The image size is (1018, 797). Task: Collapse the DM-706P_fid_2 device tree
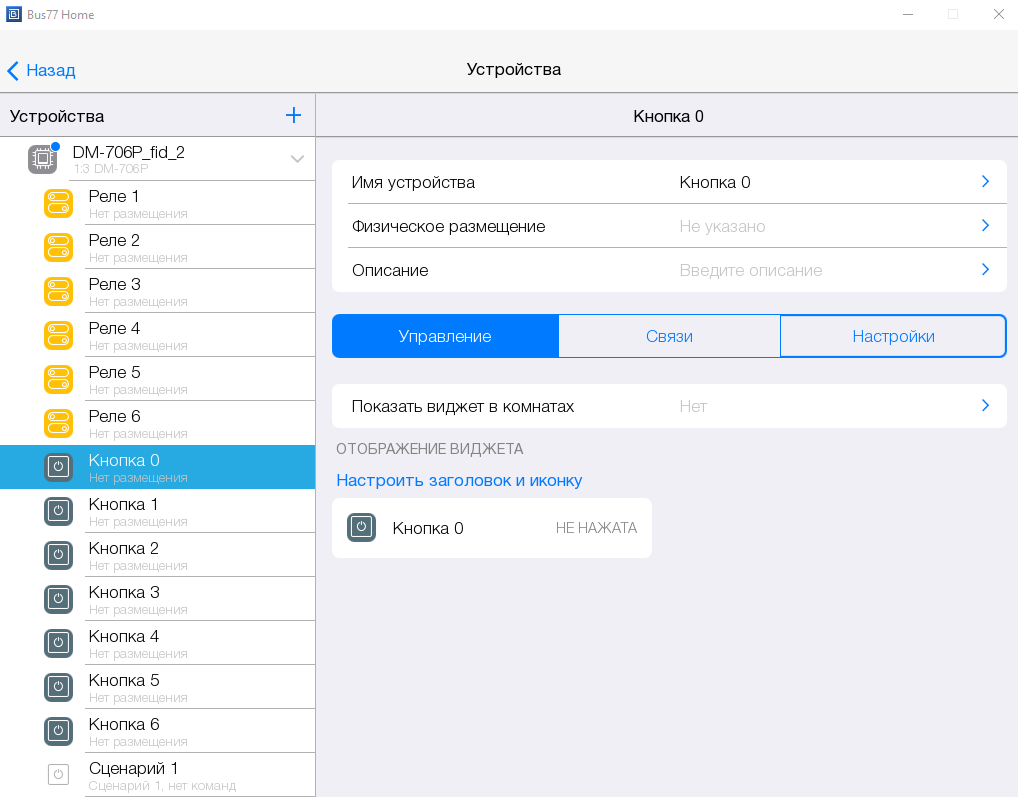[x=297, y=159]
